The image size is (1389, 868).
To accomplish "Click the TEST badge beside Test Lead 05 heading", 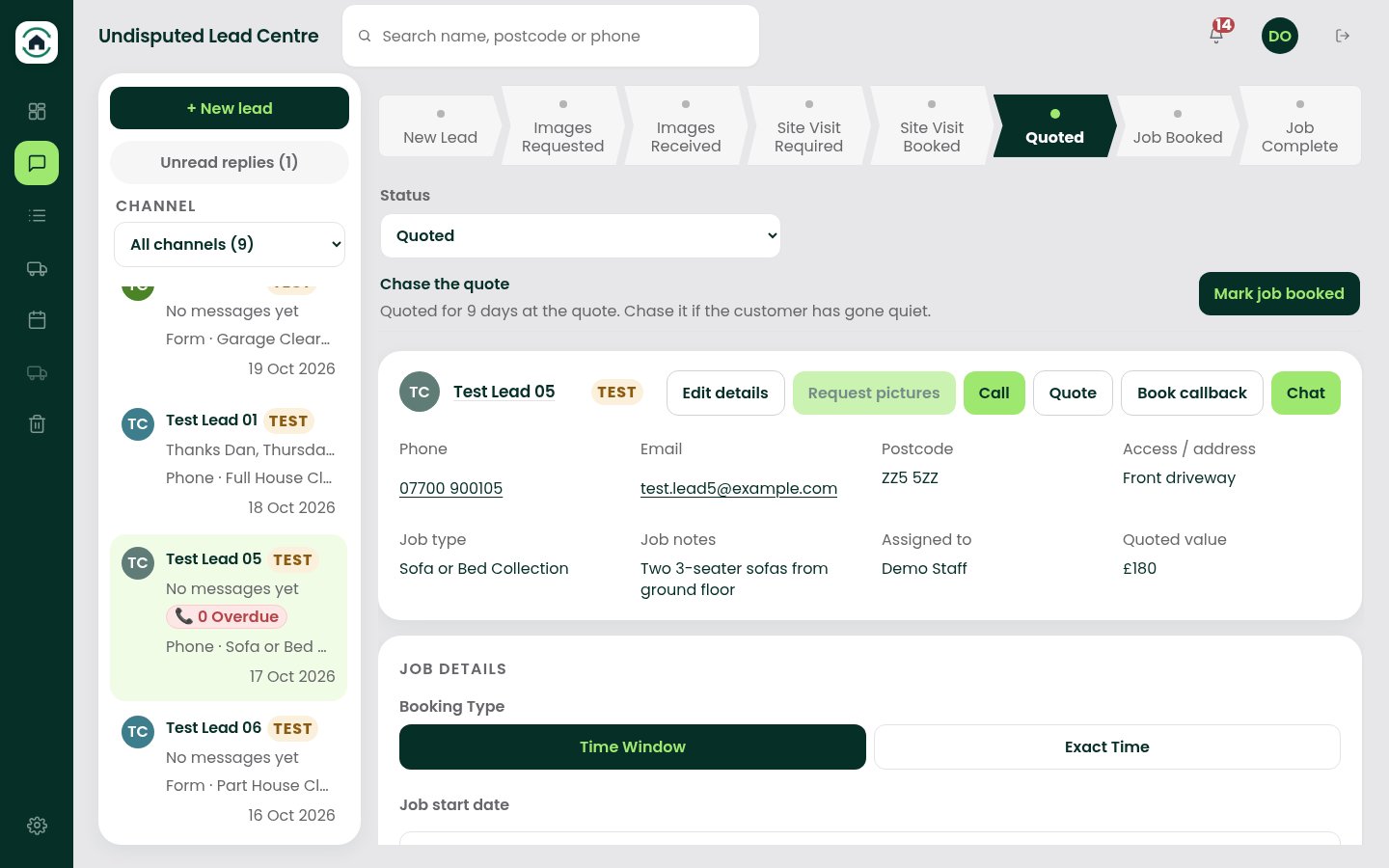I will (x=616, y=392).
